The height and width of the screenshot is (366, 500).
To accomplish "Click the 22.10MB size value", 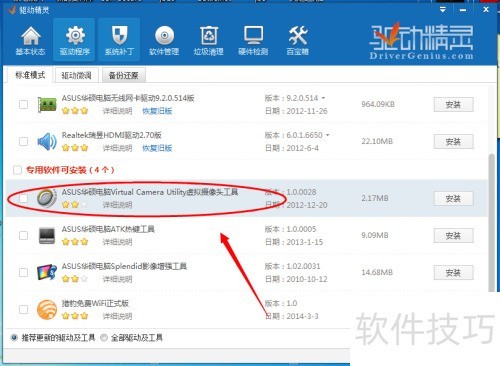I will (x=377, y=141).
